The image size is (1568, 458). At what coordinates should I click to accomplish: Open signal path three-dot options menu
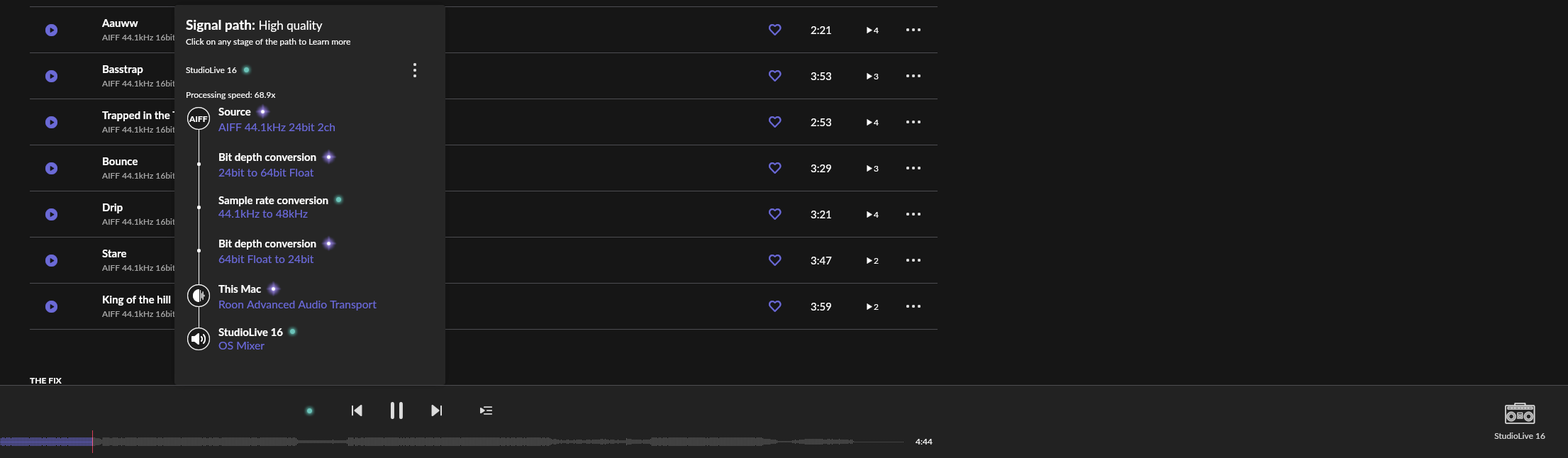(415, 70)
